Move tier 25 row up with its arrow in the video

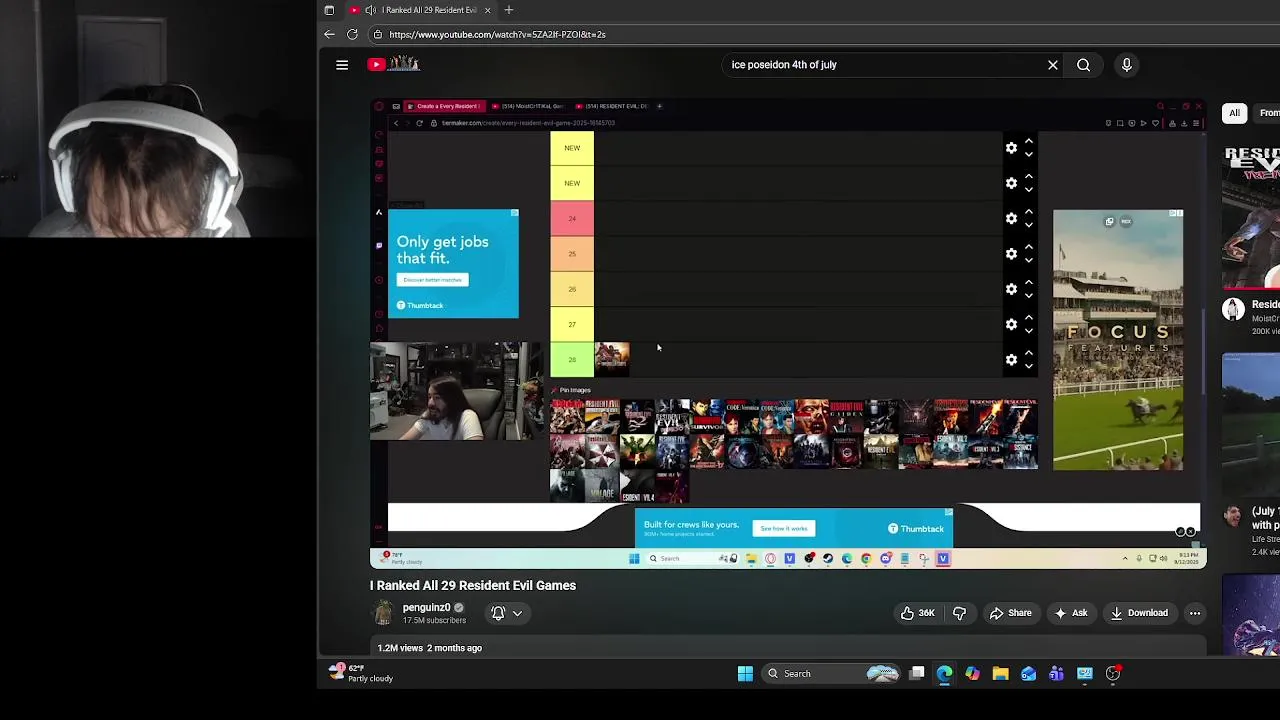coord(1028,247)
